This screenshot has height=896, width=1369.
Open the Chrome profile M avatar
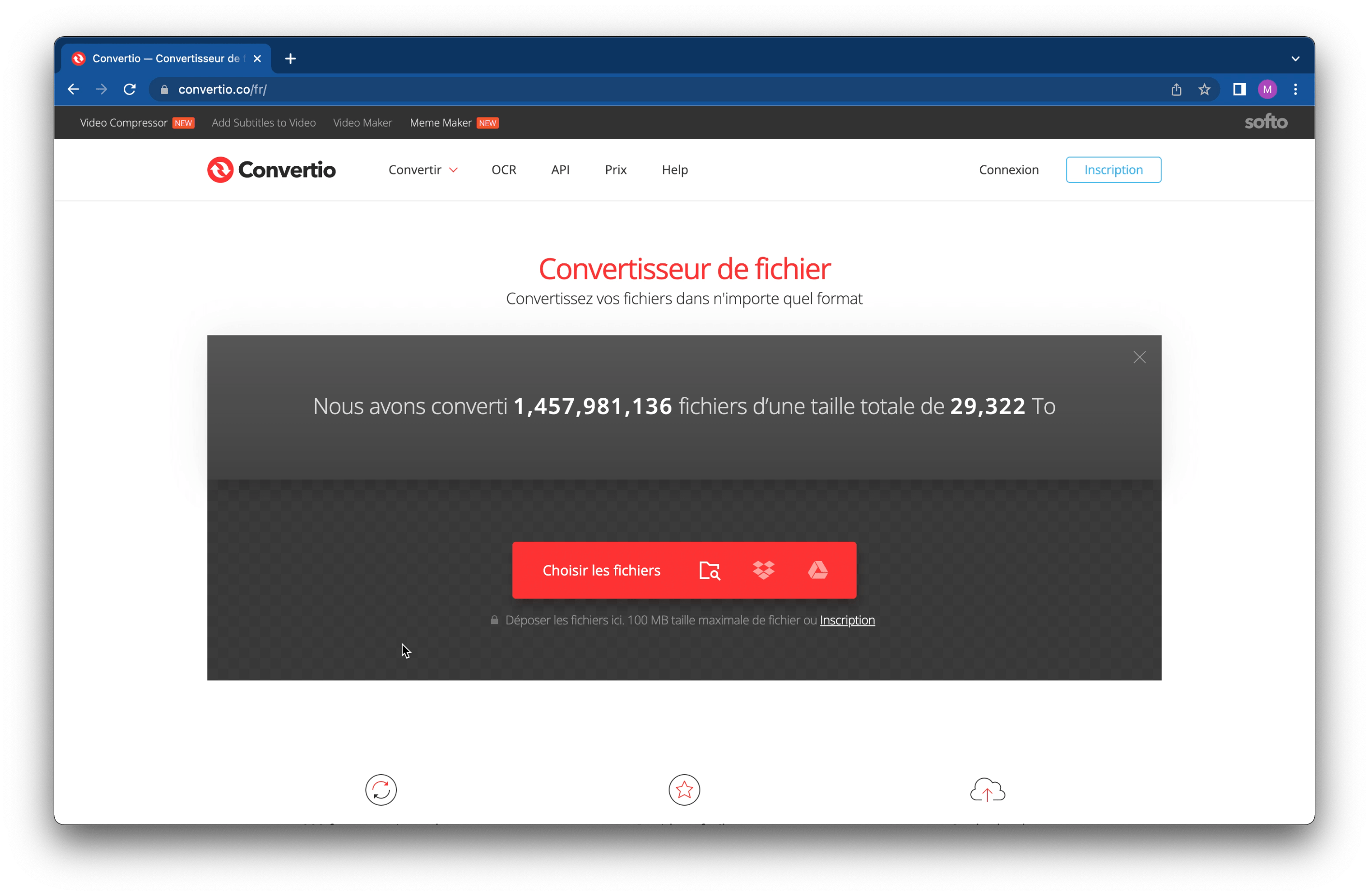[x=1267, y=89]
